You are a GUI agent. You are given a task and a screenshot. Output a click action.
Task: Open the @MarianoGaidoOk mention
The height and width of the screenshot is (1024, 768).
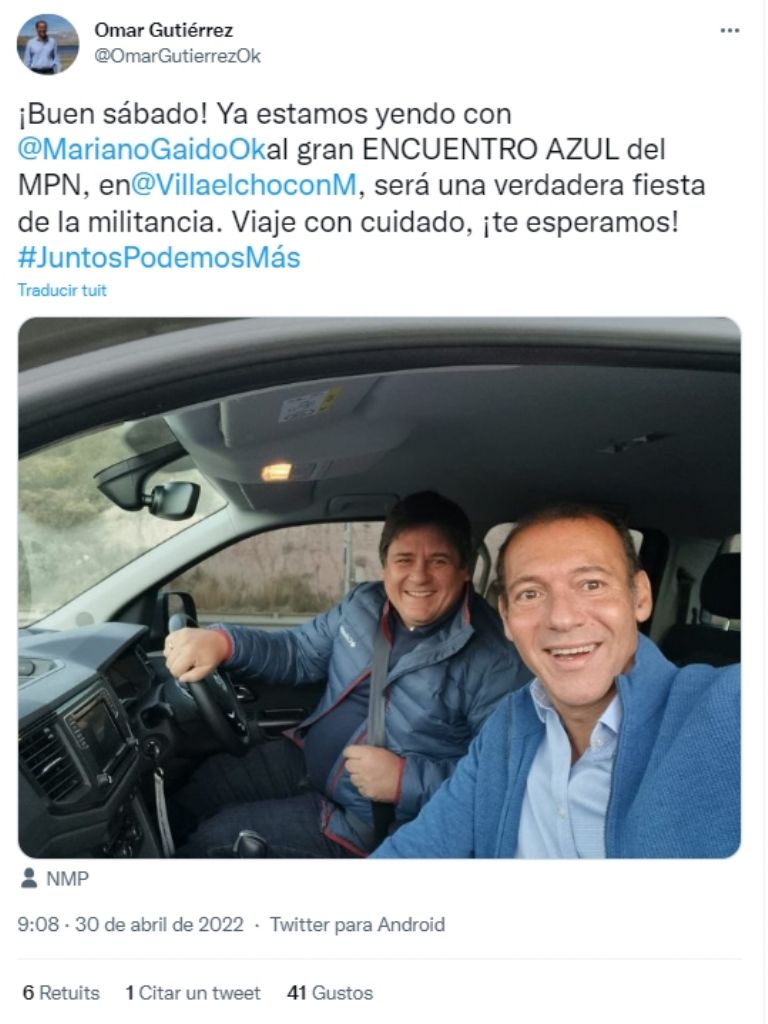tap(142, 150)
